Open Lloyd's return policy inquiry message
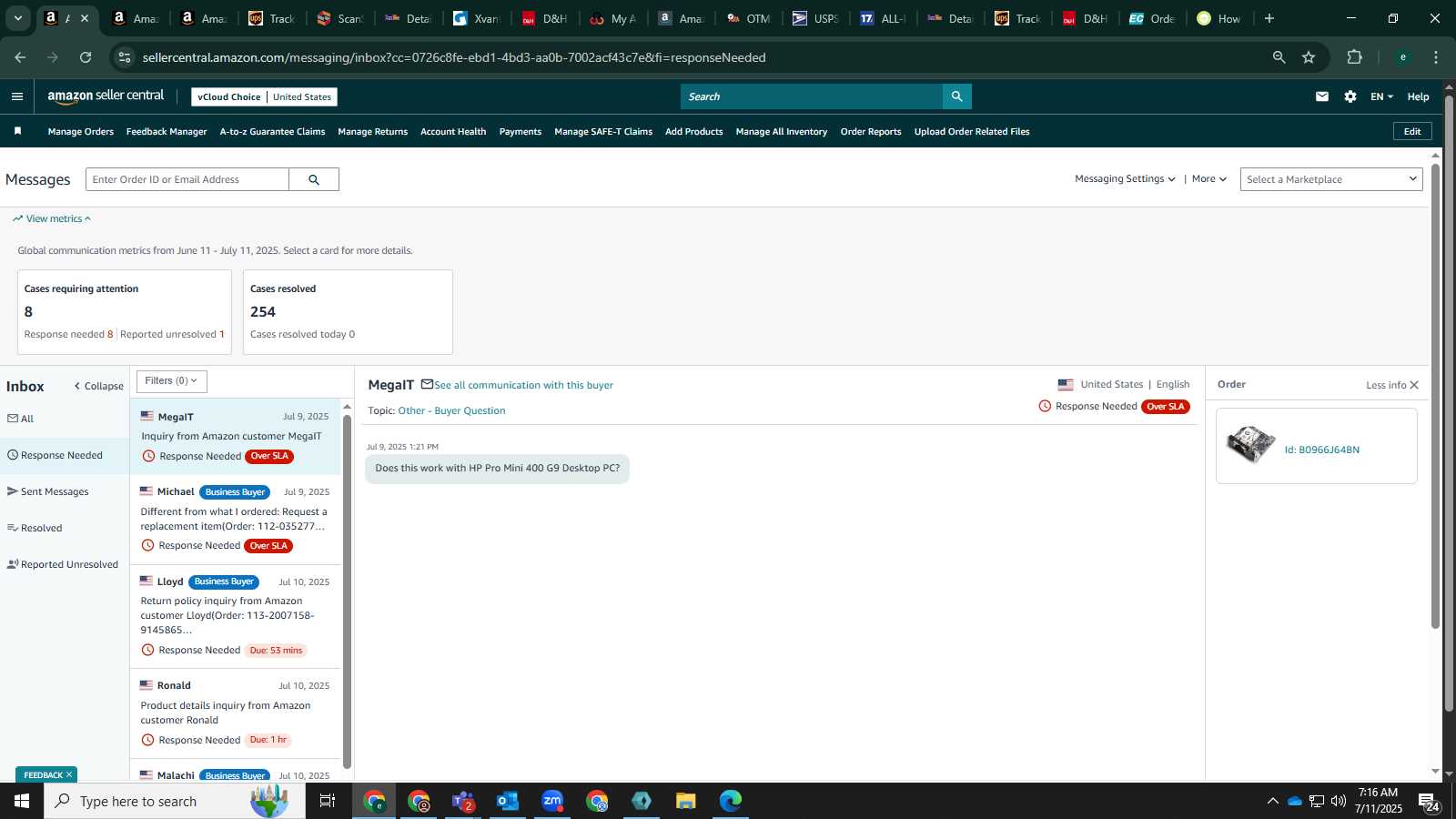Image resolution: width=1456 pixels, height=819 pixels. pos(236,616)
